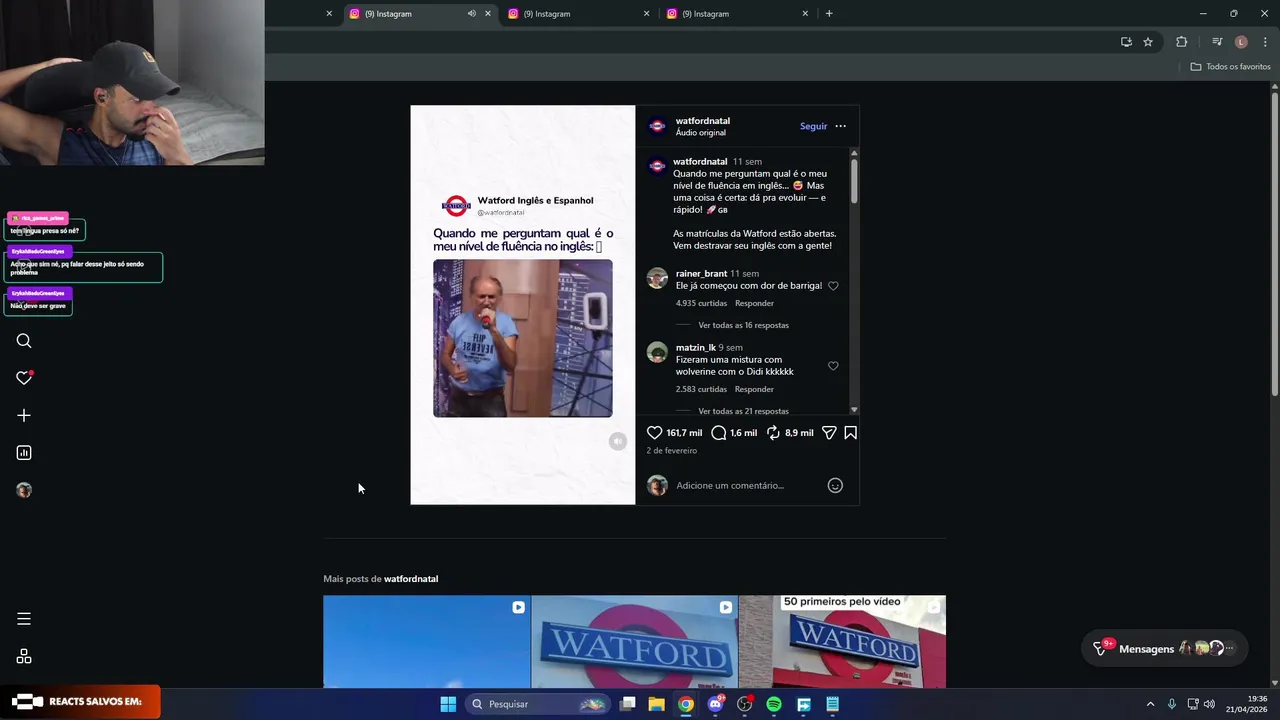1280x720 pixels.
Task: Toggle the reel's mute sound button
Action: tap(618, 441)
